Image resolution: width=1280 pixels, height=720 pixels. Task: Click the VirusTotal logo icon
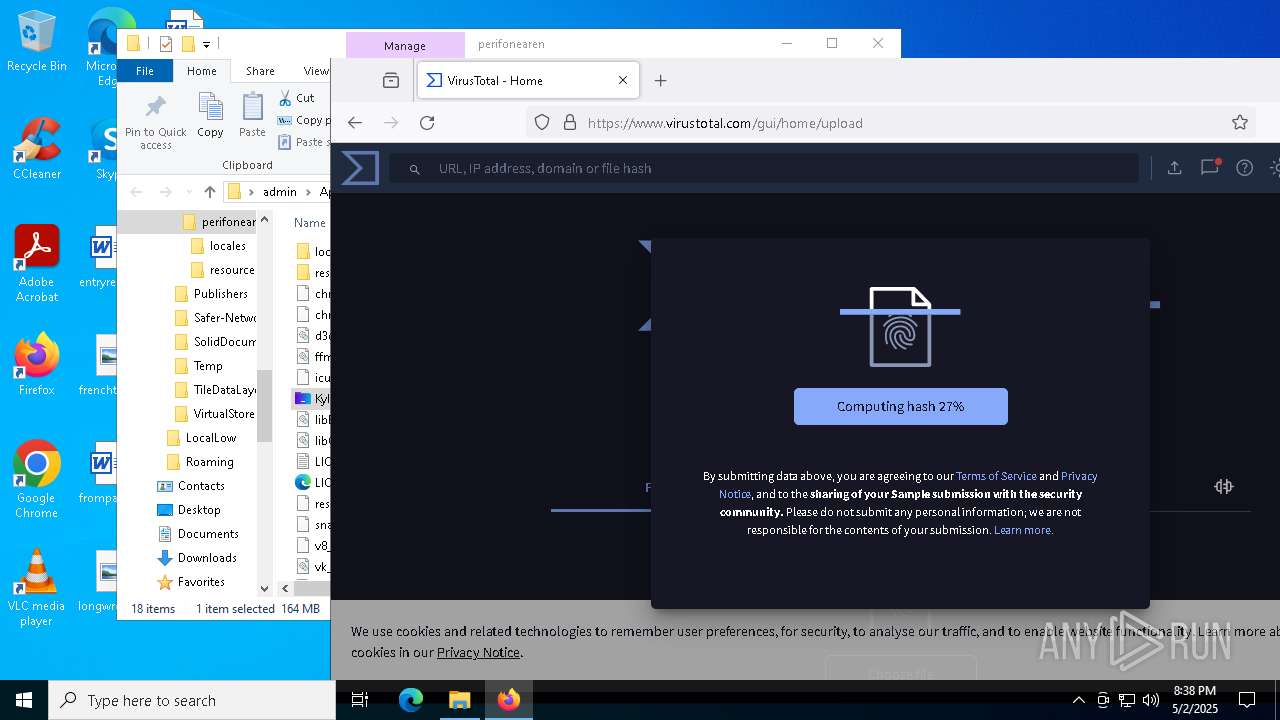(360, 168)
